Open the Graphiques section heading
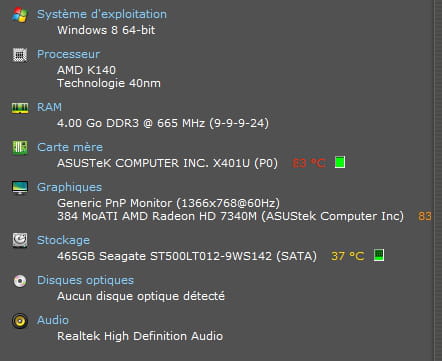442x361 pixels. 69,187
